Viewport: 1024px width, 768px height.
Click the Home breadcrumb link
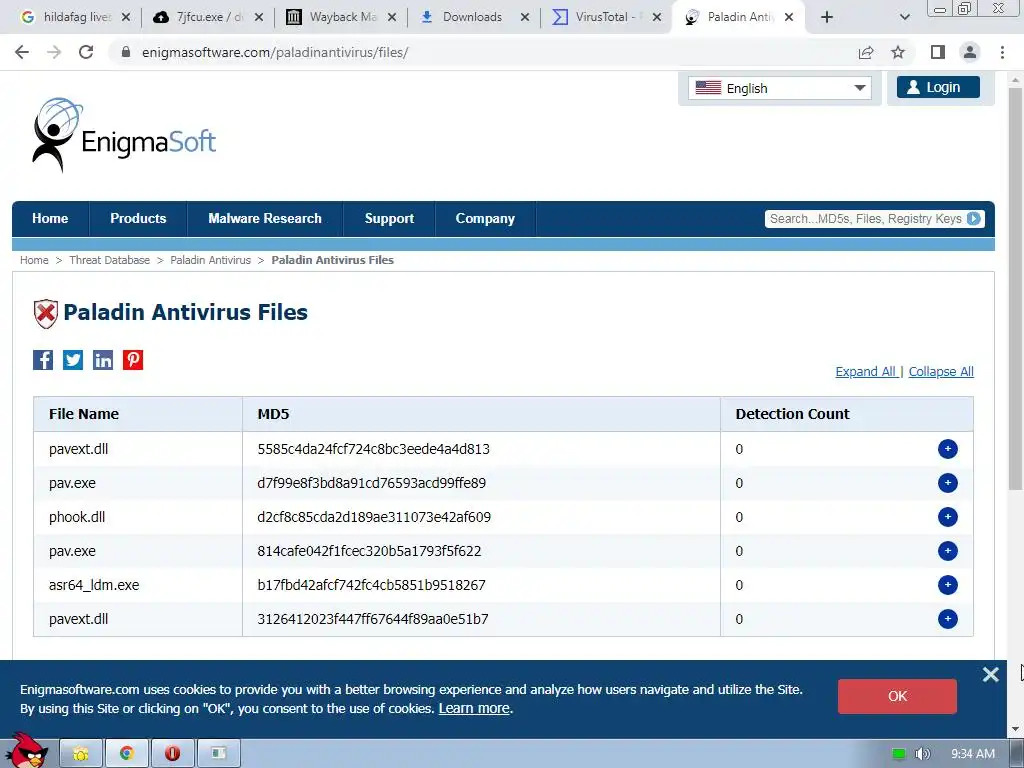[34, 260]
